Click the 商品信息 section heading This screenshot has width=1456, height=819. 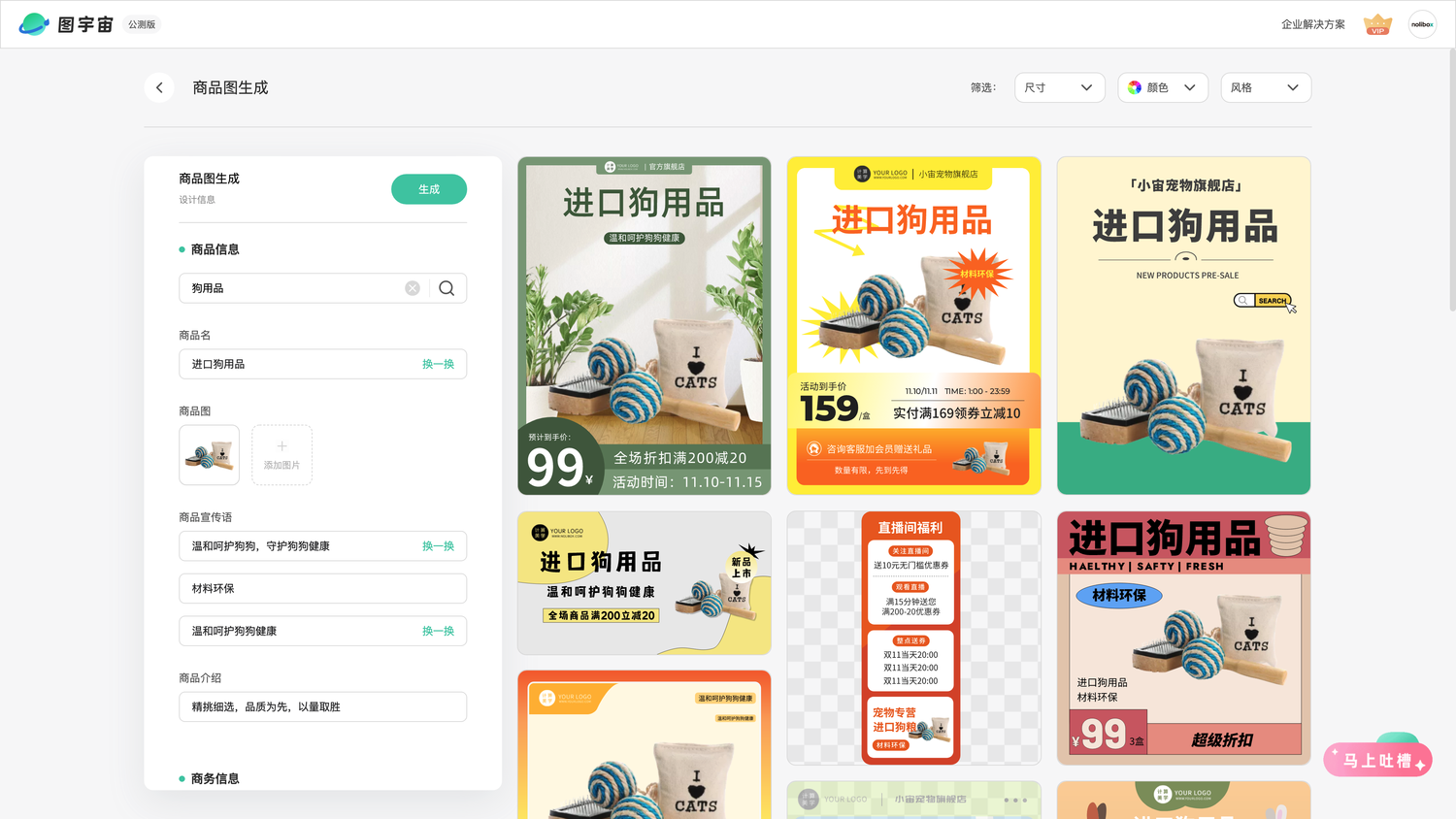pos(215,249)
